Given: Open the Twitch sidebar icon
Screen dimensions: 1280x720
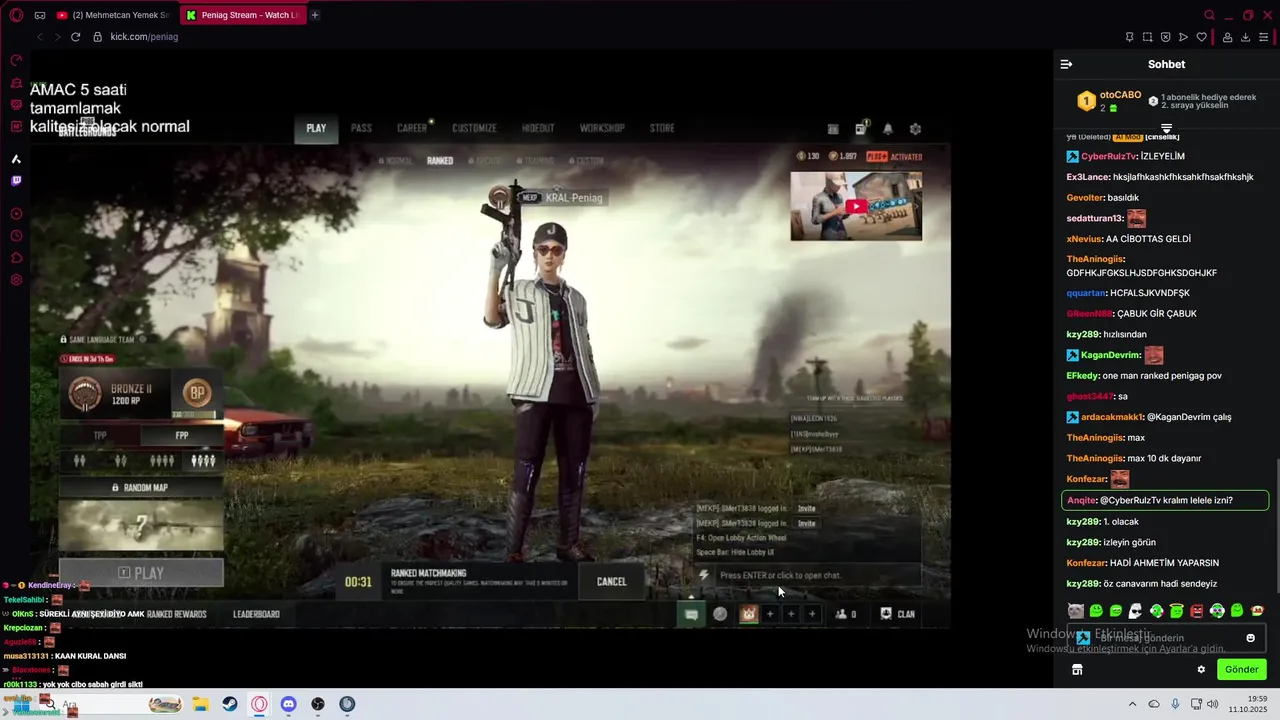Looking at the screenshot, I should [x=16, y=181].
